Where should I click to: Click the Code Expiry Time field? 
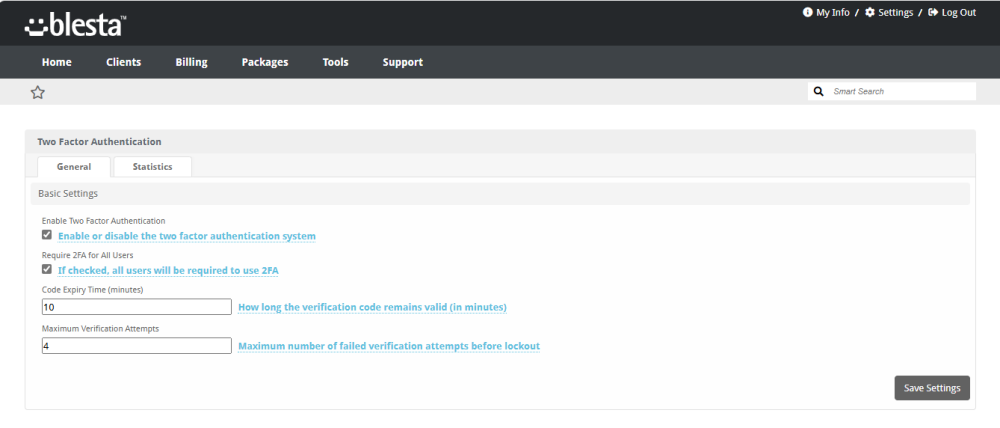pyautogui.click(x=137, y=307)
